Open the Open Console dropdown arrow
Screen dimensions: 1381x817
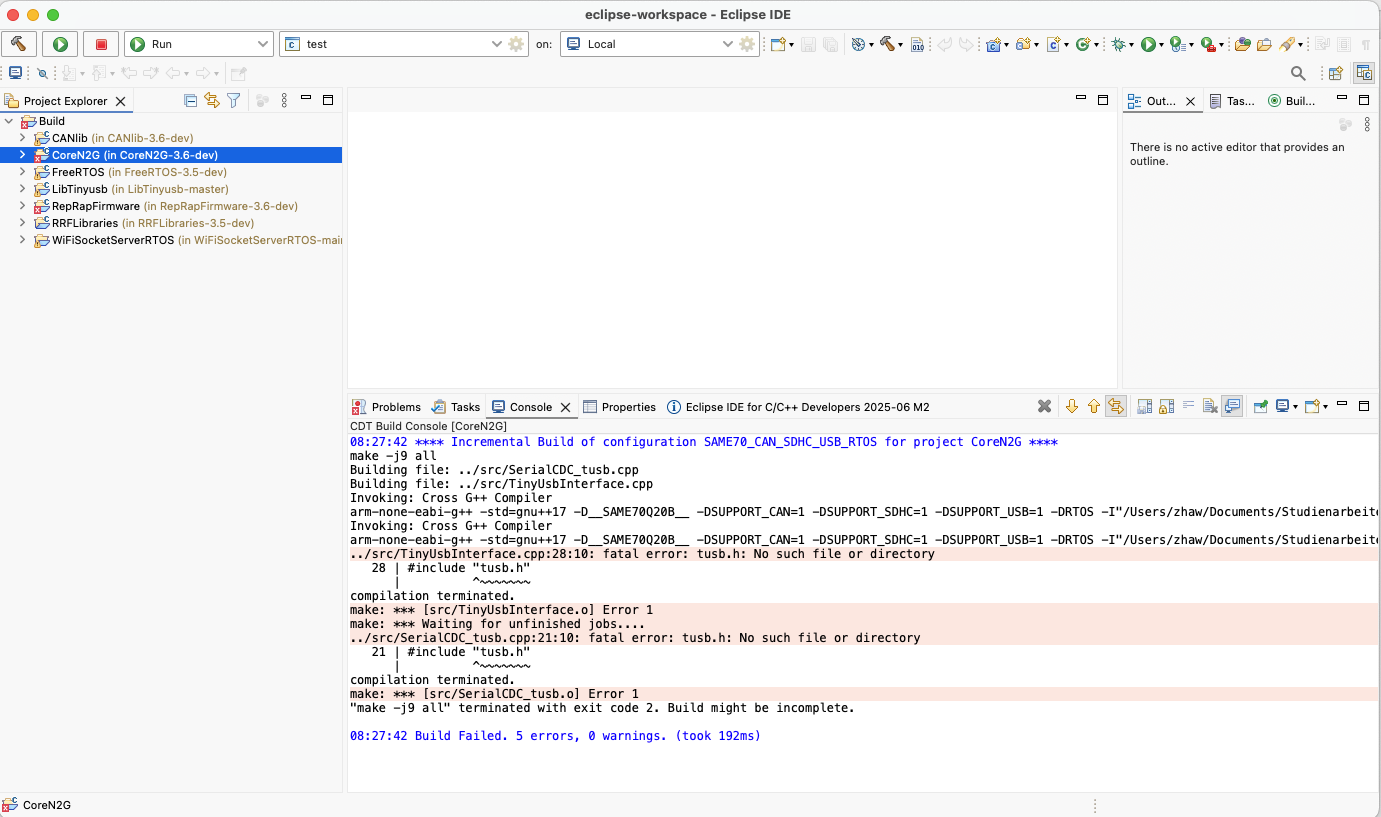[x=1325, y=407]
